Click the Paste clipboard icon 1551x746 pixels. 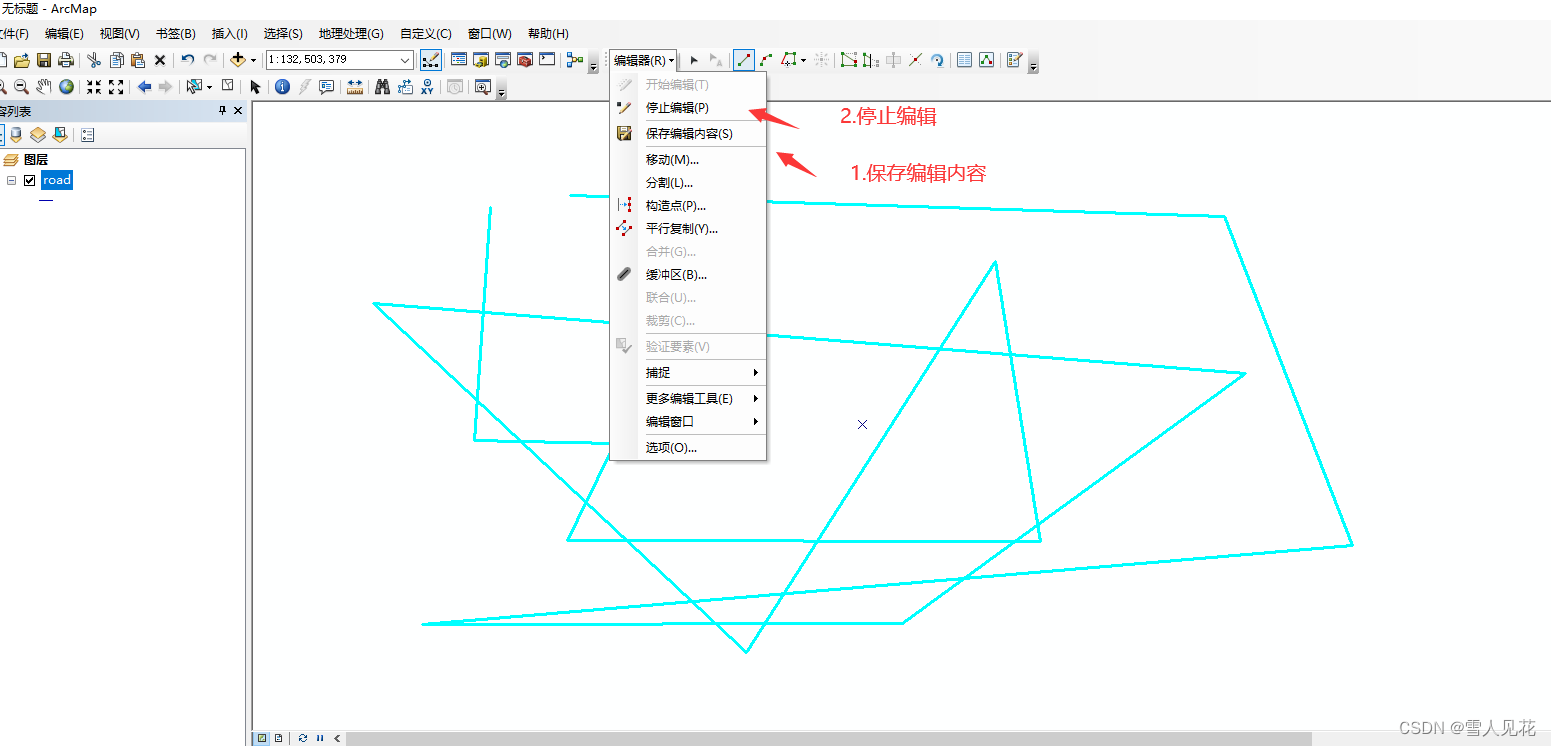point(138,60)
